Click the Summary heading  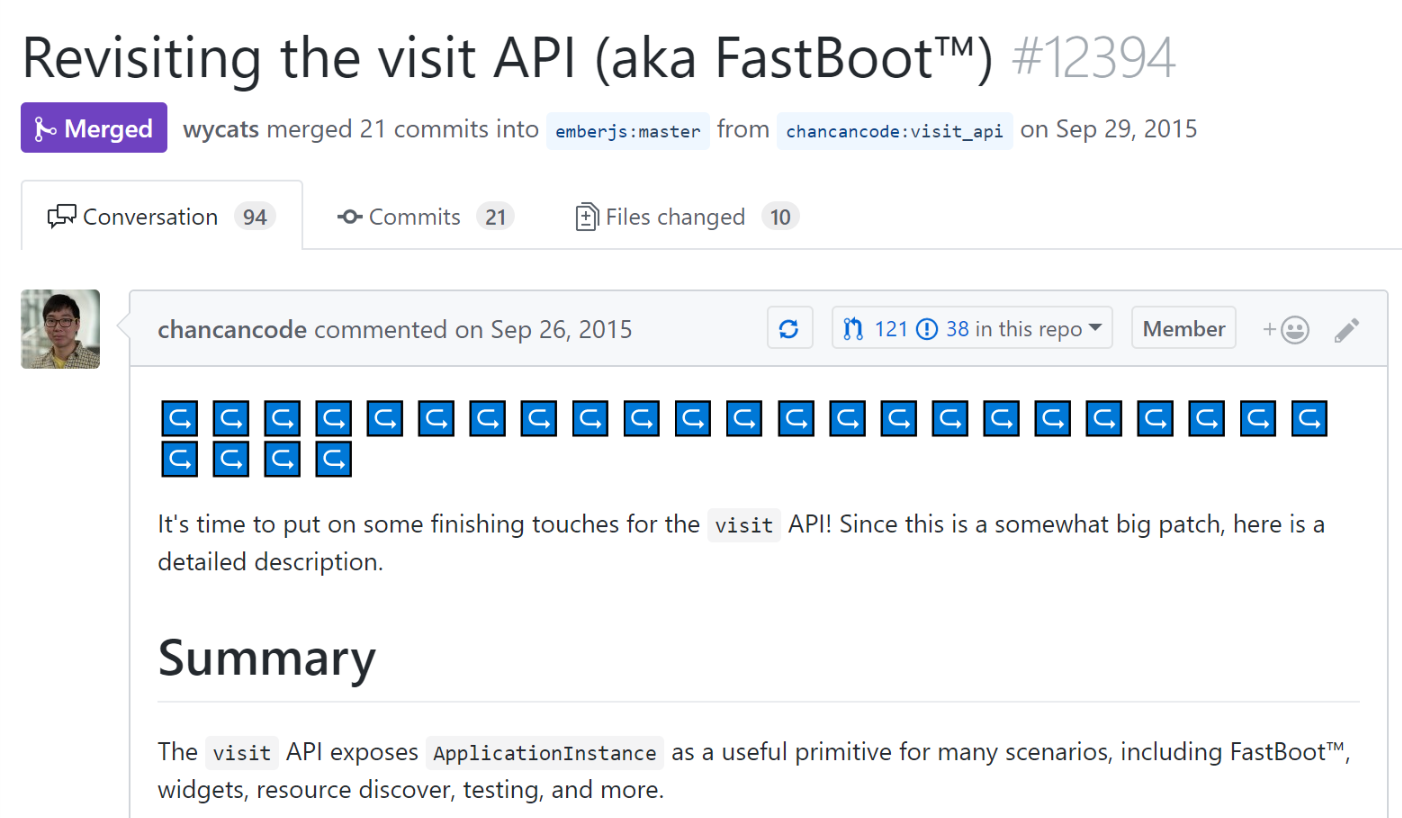(x=267, y=658)
